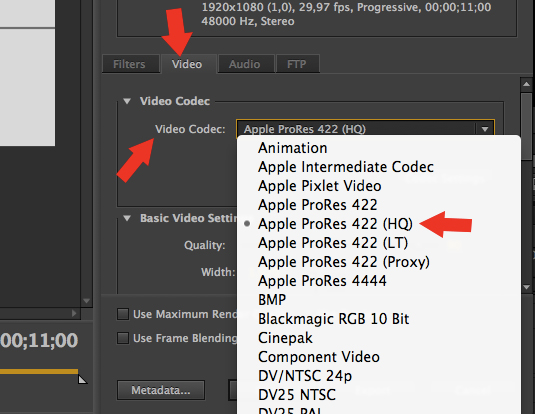This screenshot has height=414, width=535.
Task: Select DV25 NTSC codec
Action: pos(379,395)
